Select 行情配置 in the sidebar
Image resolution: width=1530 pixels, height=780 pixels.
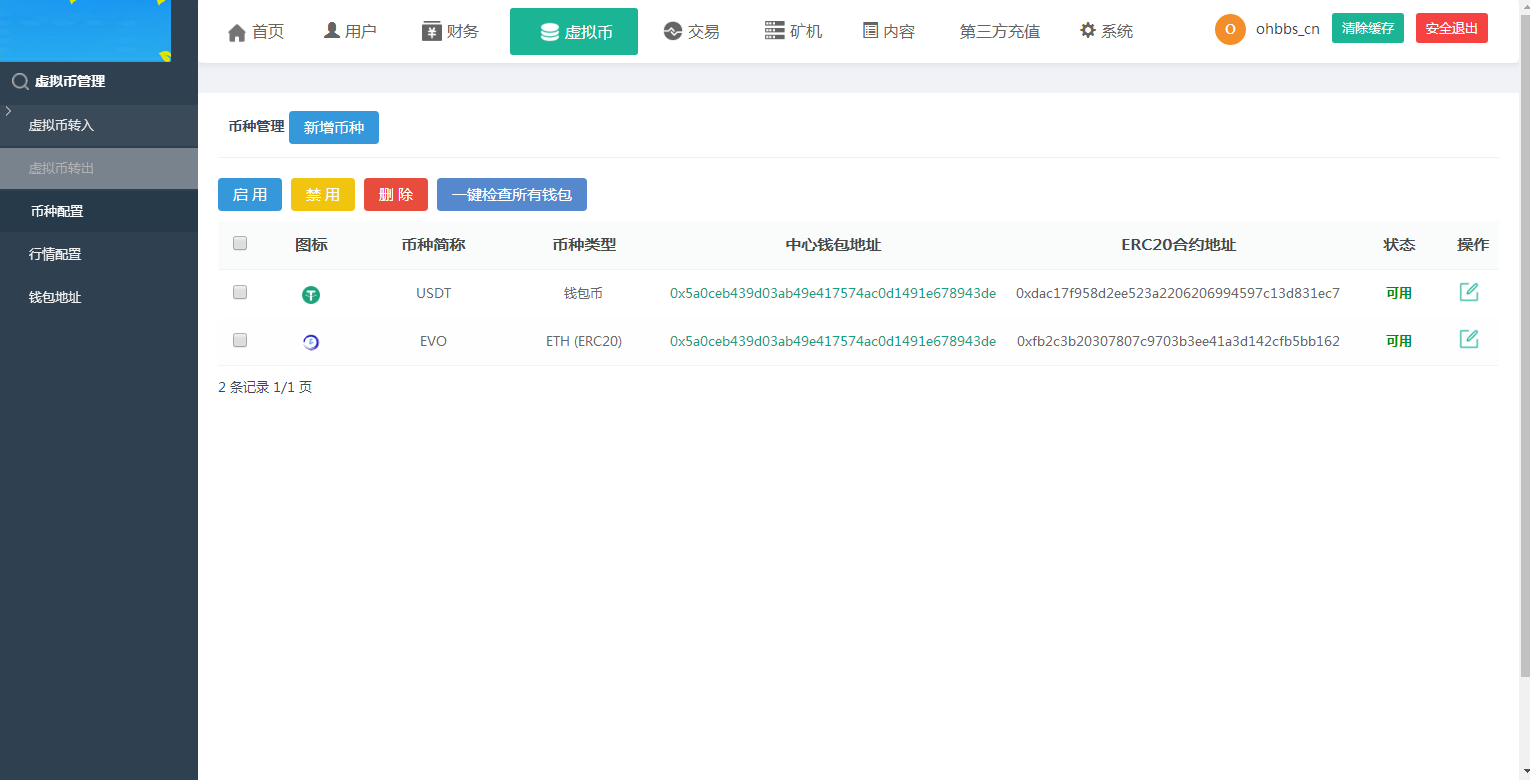pyautogui.click(x=55, y=254)
